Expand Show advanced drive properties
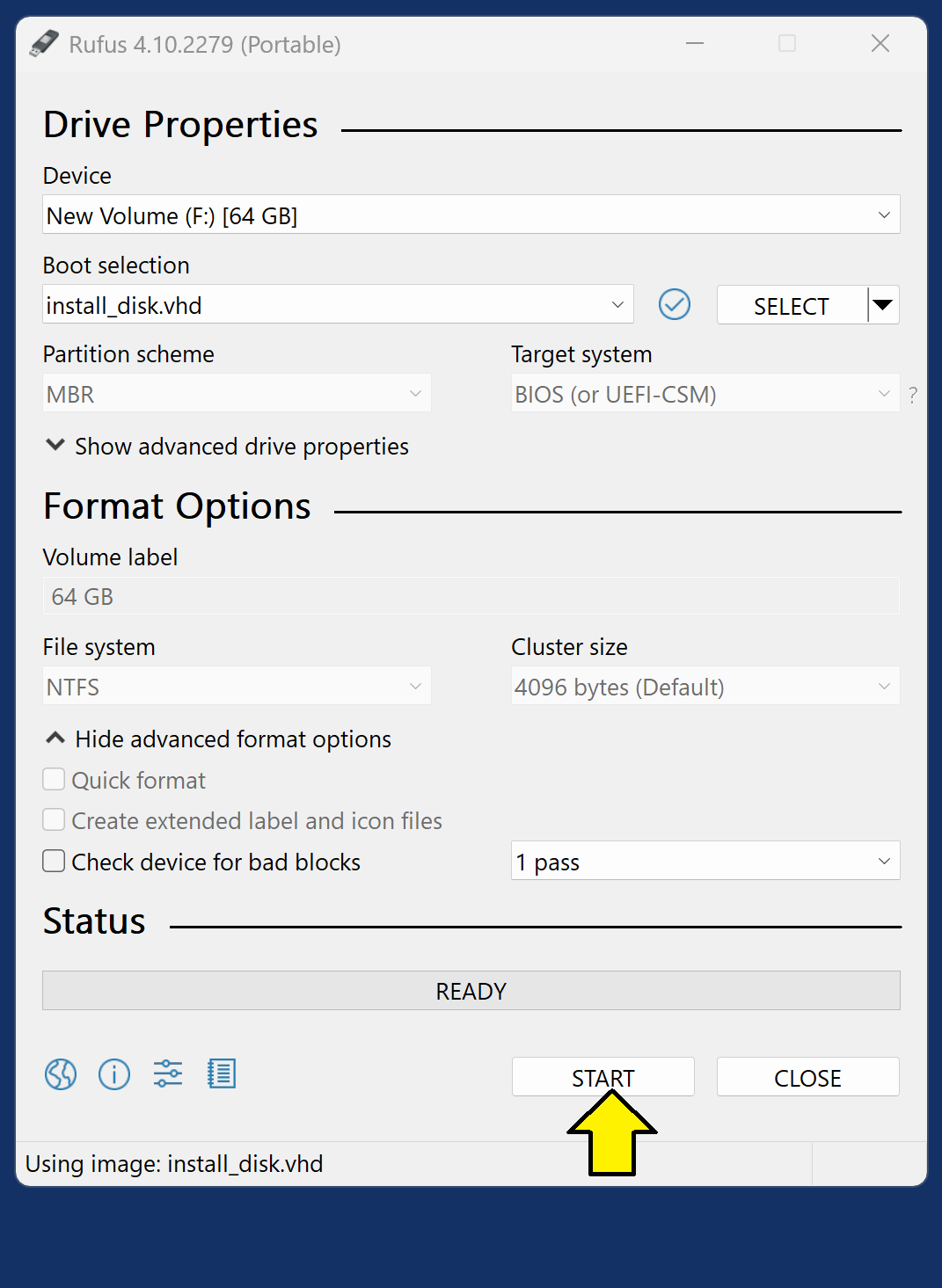The image size is (942, 1288). point(227,447)
